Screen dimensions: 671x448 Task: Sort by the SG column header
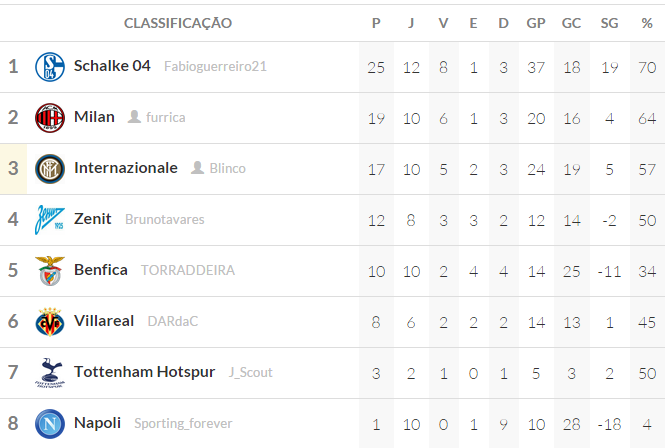609,23
